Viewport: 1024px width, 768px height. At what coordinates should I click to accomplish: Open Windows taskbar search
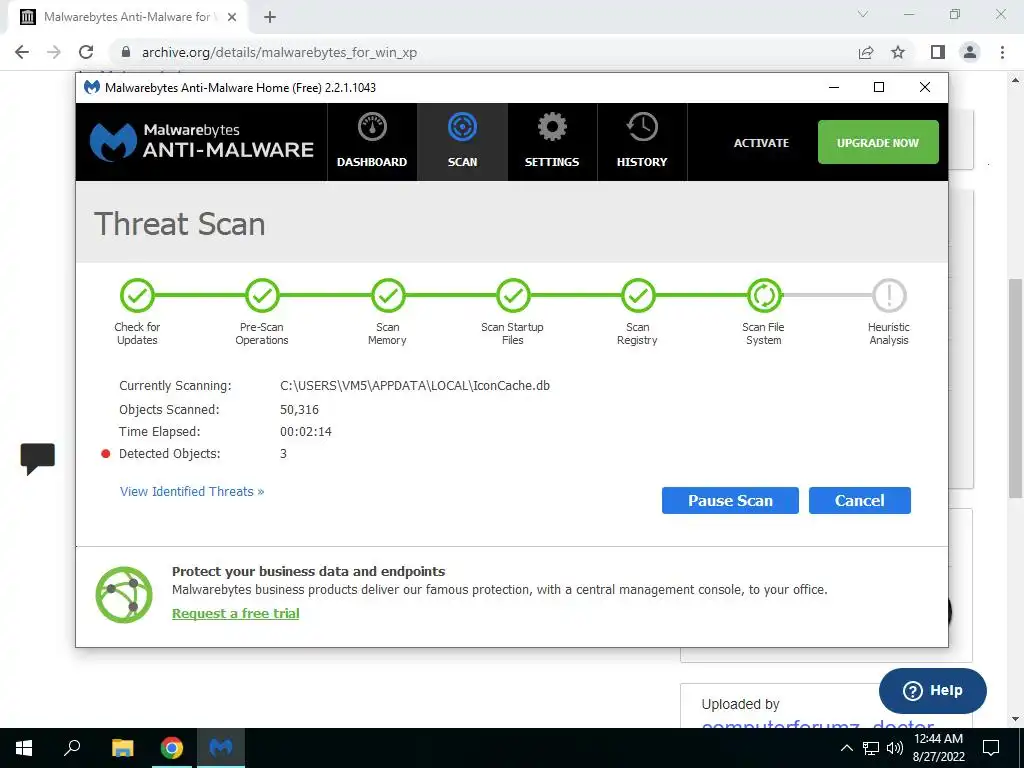(72, 748)
